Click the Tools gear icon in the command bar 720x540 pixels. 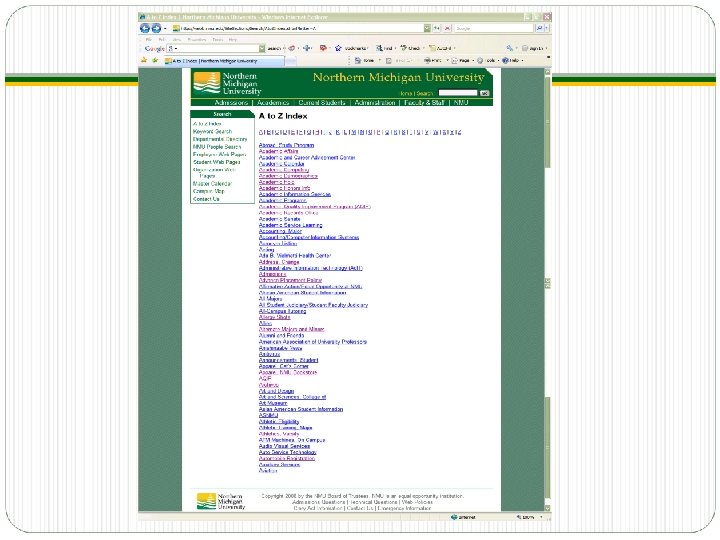(x=480, y=60)
